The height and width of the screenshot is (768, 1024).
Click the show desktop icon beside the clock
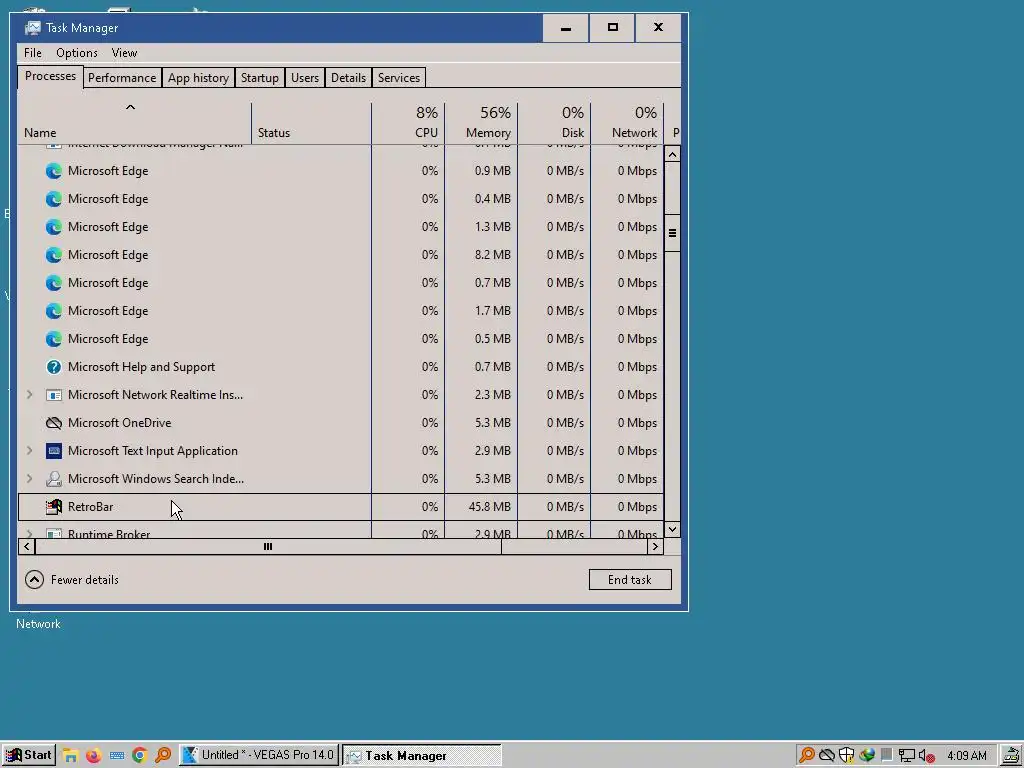(1012, 756)
